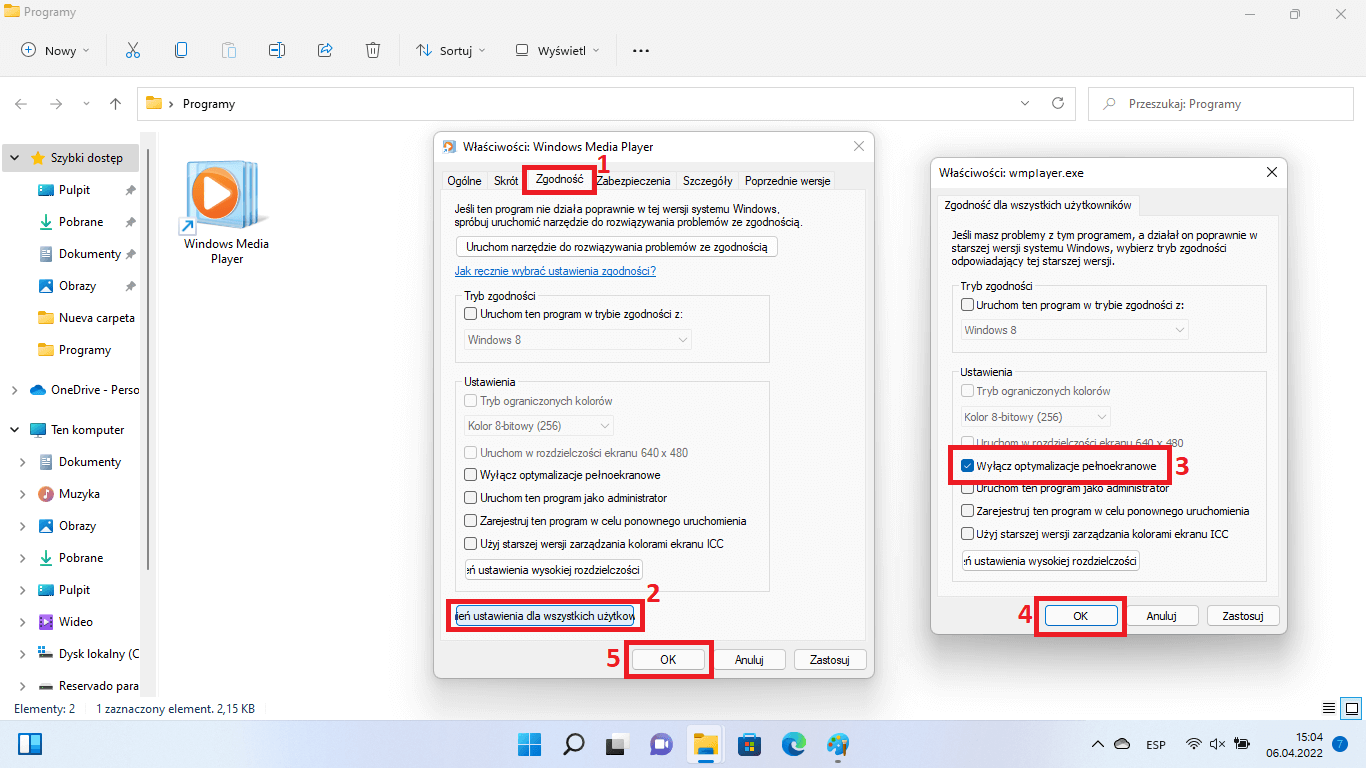The height and width of the screenshot is (768, 1366).
Task: Click the ESP language indicator
Action: click(x=1156, y=744)
